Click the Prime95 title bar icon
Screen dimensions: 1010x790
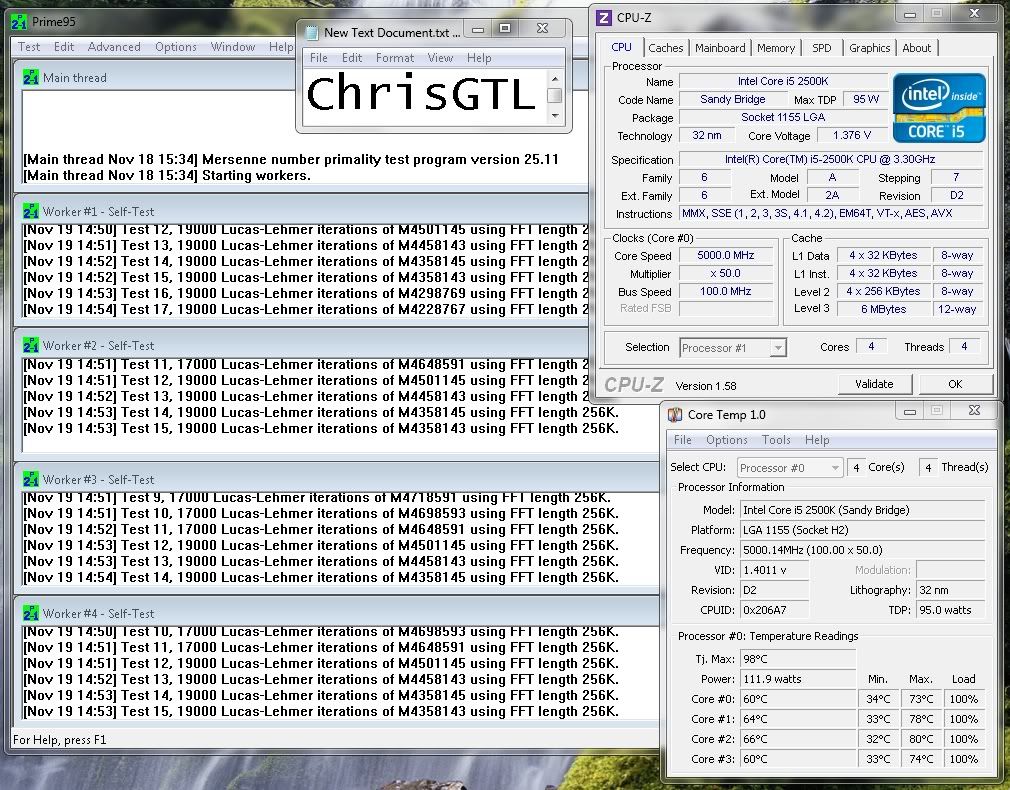(18, 21)
